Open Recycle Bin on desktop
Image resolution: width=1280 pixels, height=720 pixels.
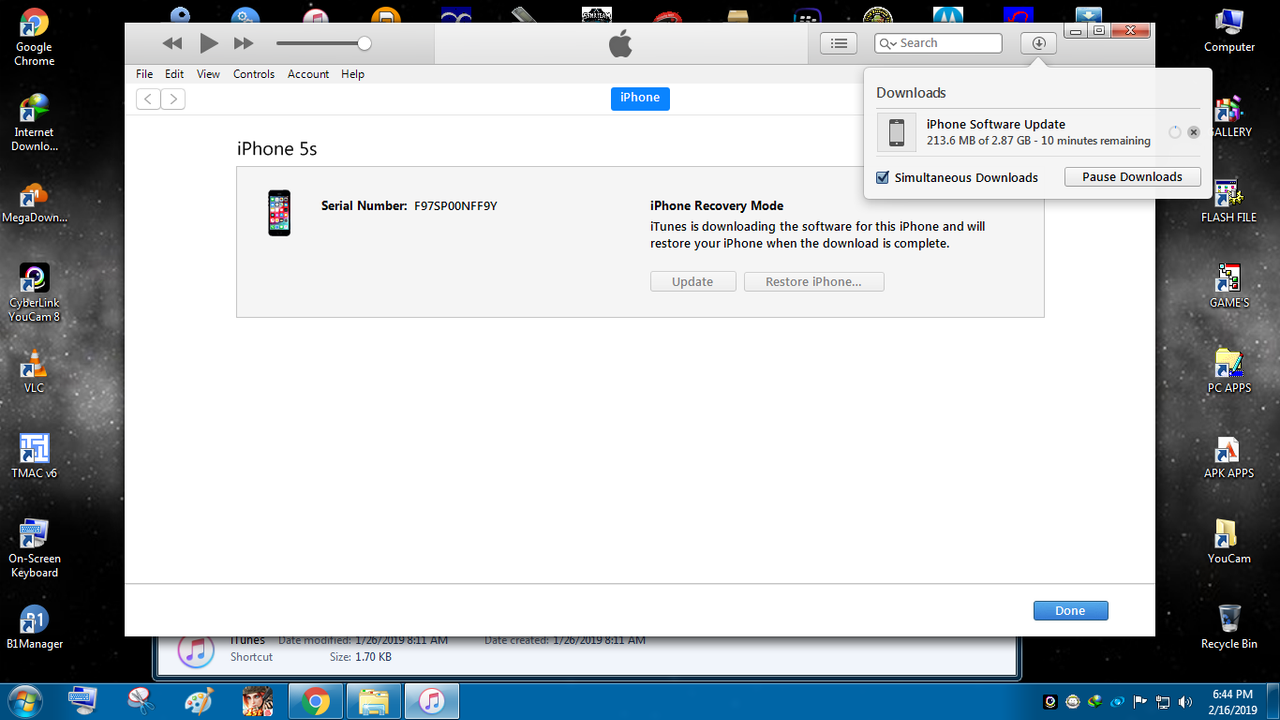pos(1229,627)
